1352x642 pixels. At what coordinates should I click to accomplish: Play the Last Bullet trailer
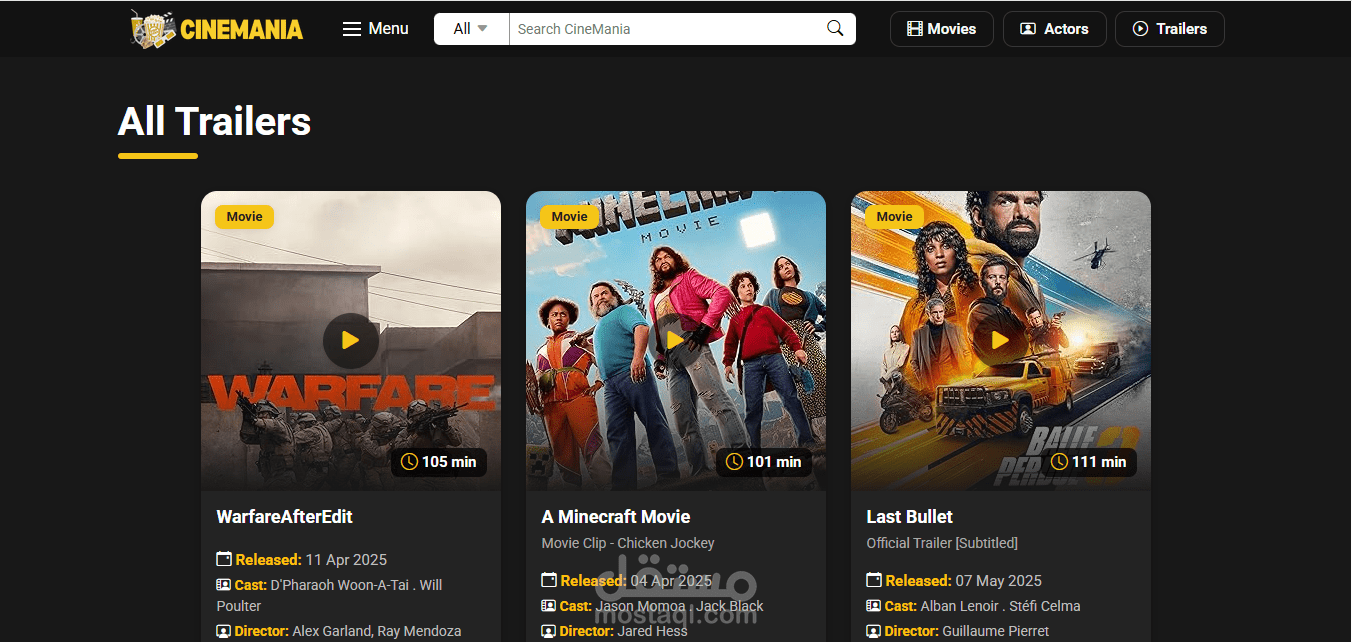[x=1000, y=340]
